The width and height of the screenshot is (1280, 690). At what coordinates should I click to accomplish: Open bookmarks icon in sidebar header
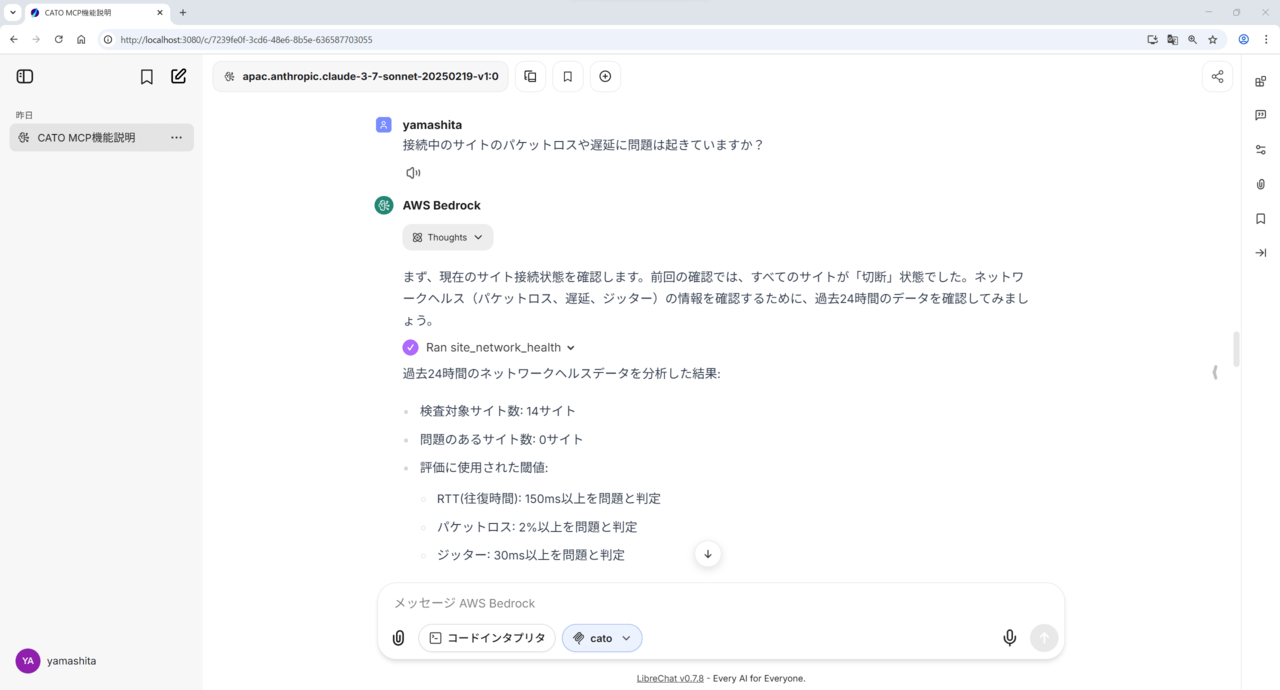coord(146,76)
